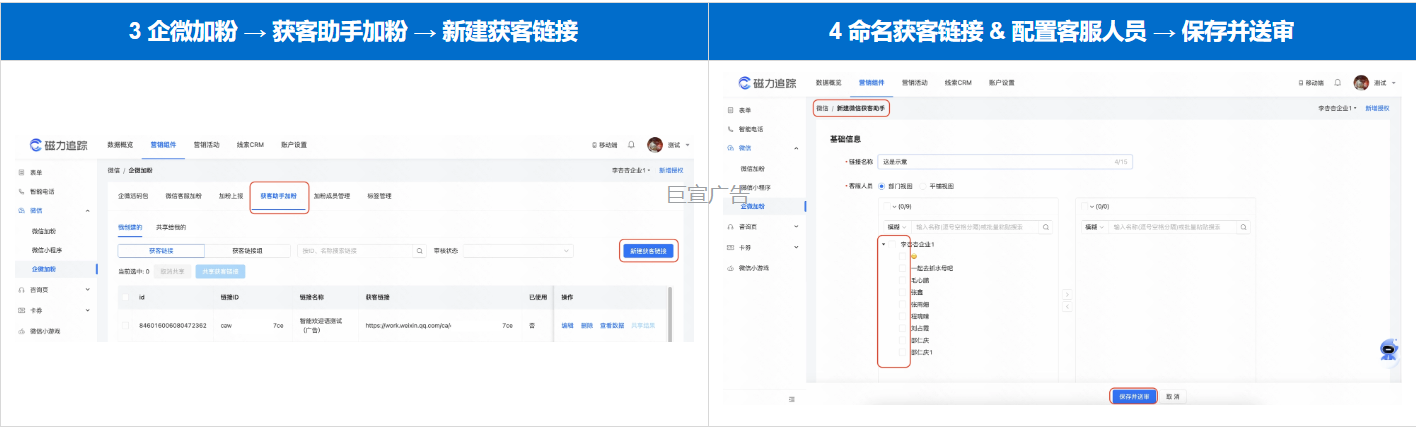Click search magnifier in right transfer panel
1416x427 pixels.
tap(1242, 228)
